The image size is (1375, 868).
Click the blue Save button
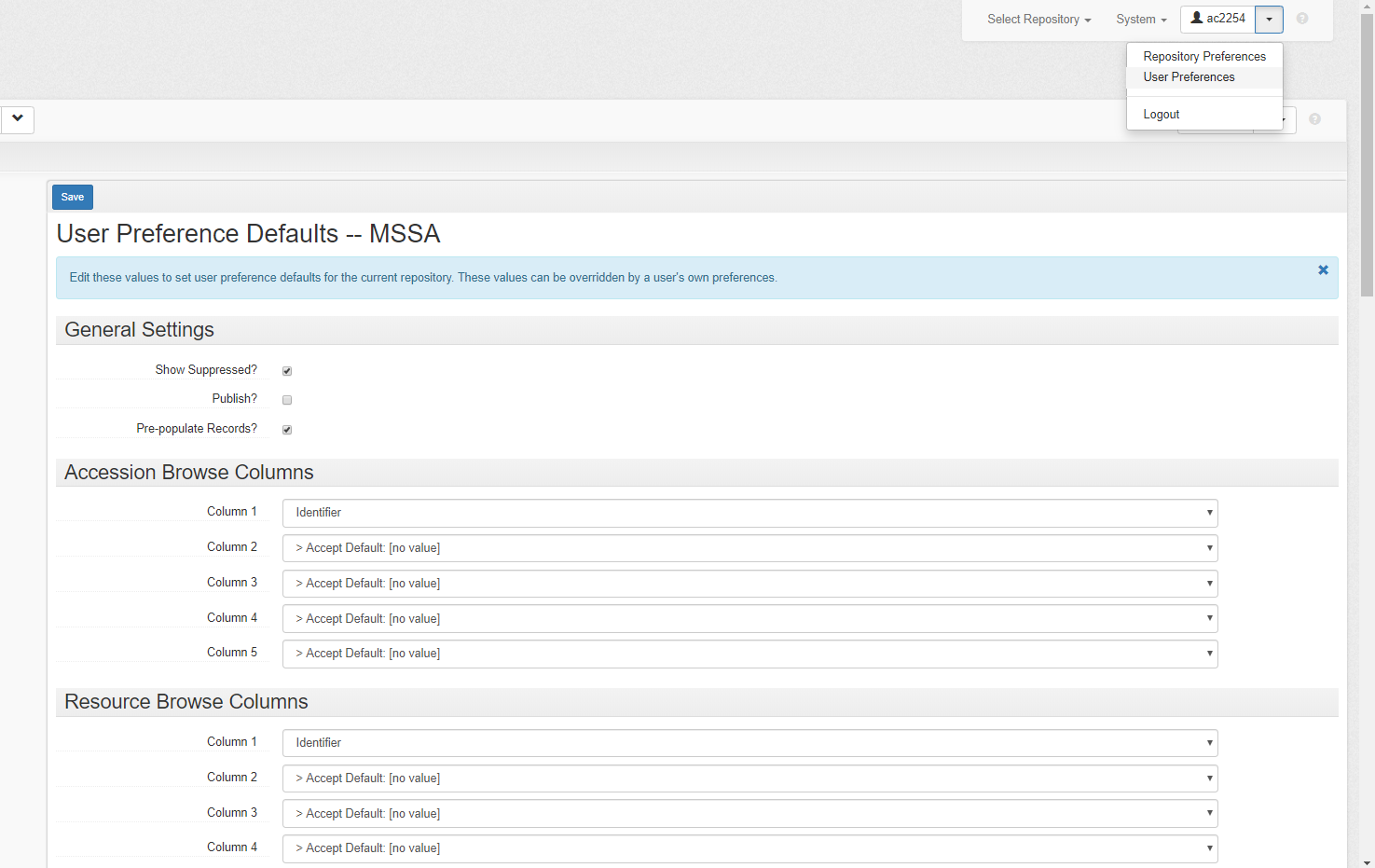[73, 197]
